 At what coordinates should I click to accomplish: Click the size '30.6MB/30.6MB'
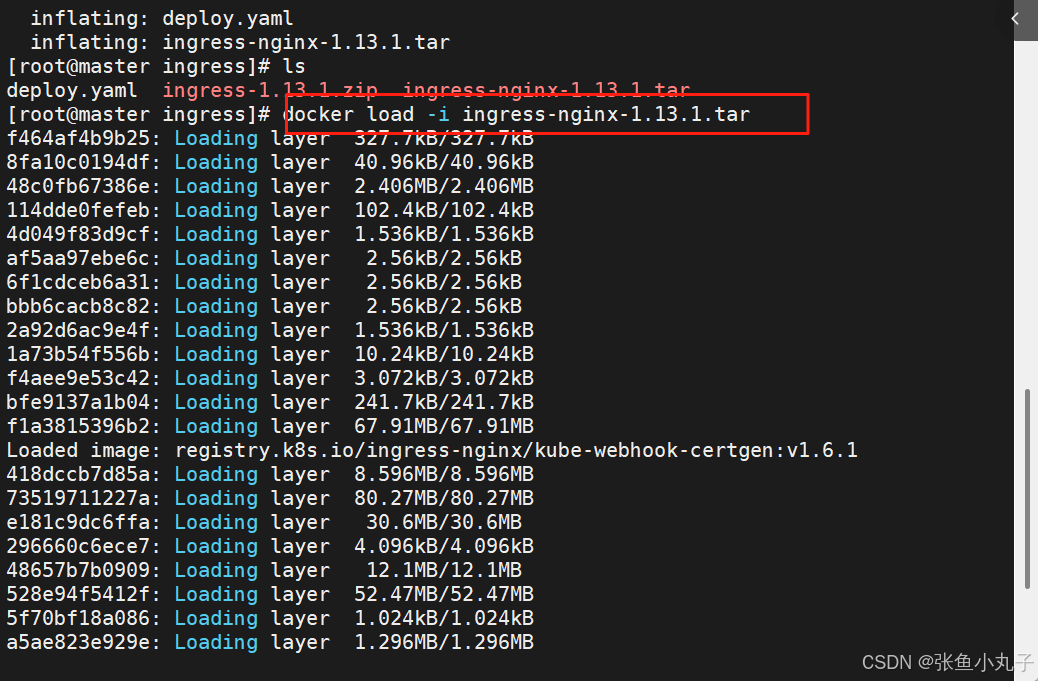tap(444, 522)
